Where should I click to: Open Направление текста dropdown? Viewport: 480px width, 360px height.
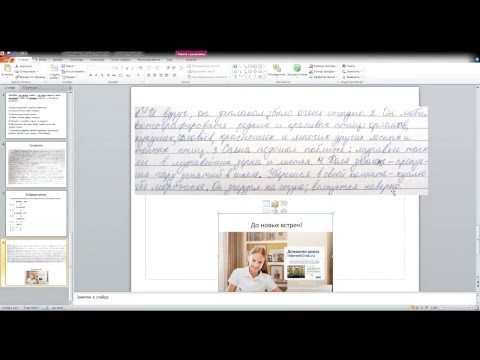(203, 66)
